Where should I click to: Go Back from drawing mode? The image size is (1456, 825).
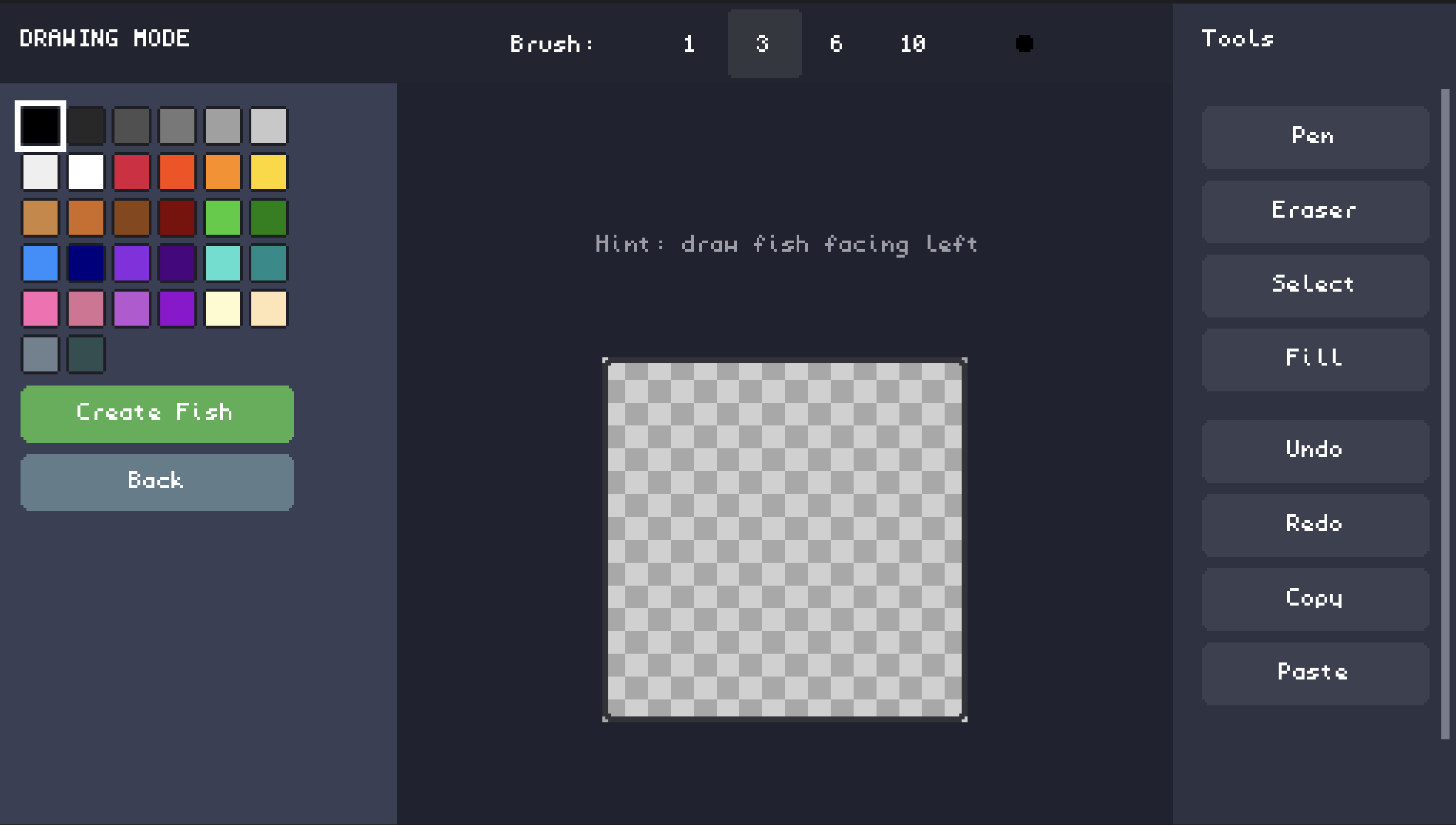point(157,482)
